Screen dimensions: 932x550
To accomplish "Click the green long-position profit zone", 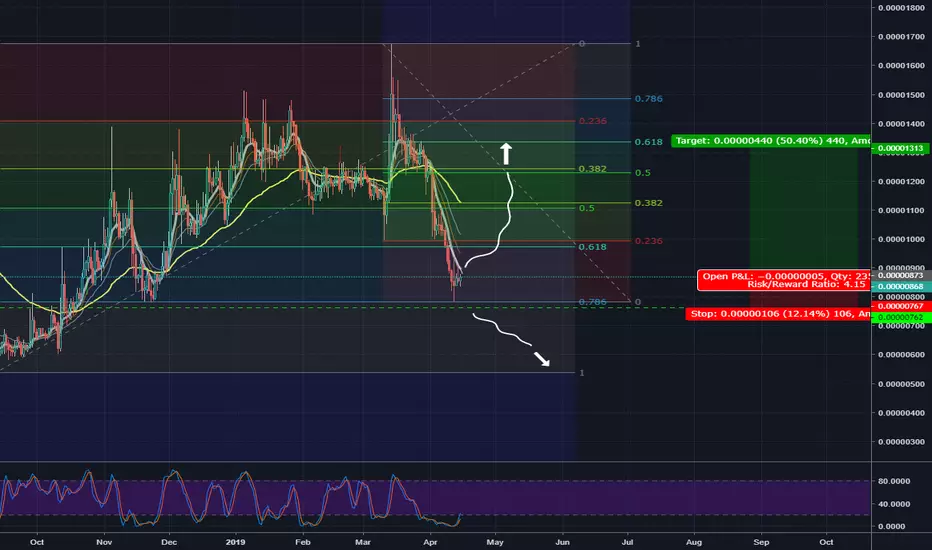I will (804, 210).
